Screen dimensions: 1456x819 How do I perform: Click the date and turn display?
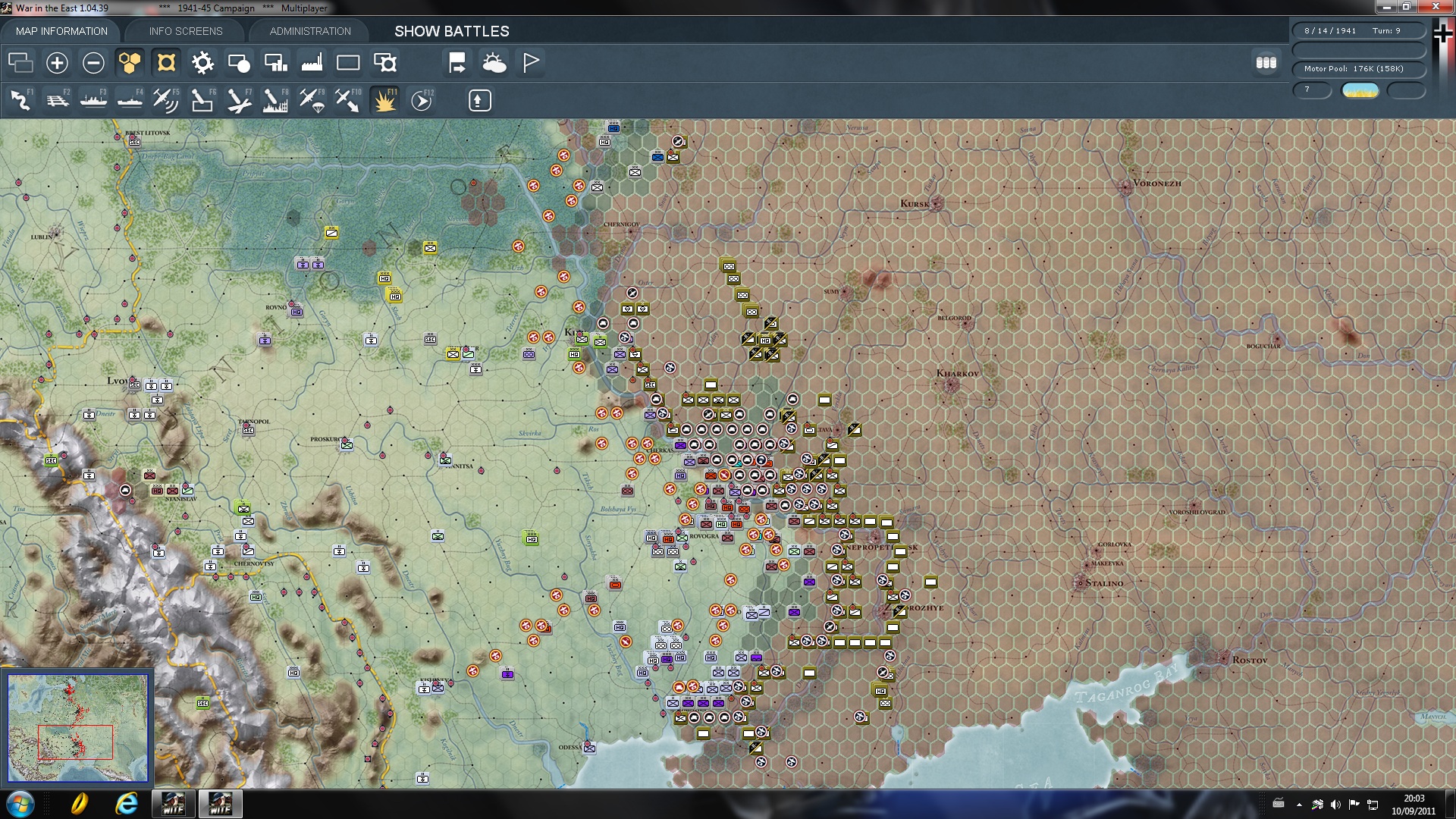pos(1358,31)
